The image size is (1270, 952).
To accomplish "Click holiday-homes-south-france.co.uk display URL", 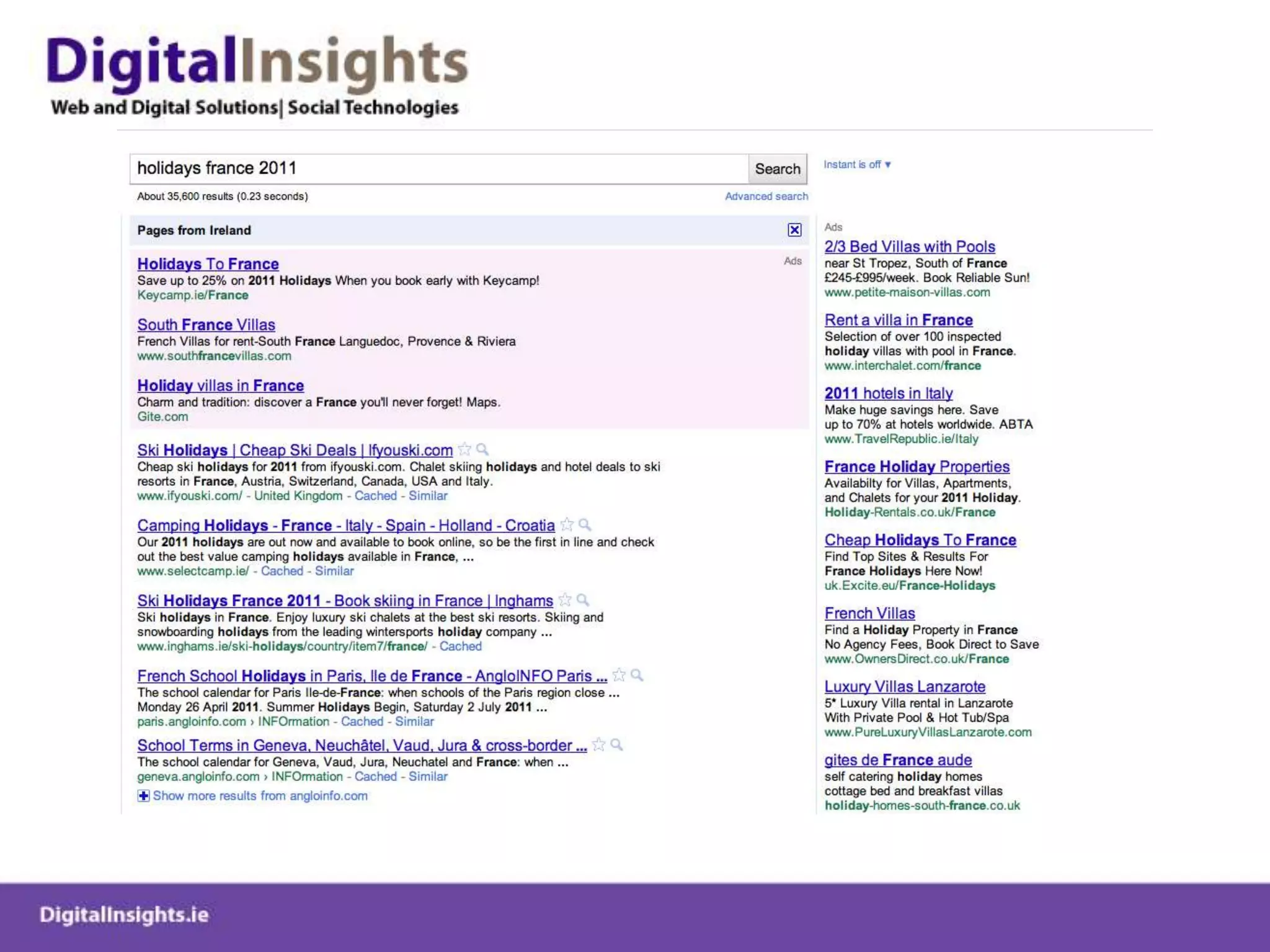I will click(922, 806).
